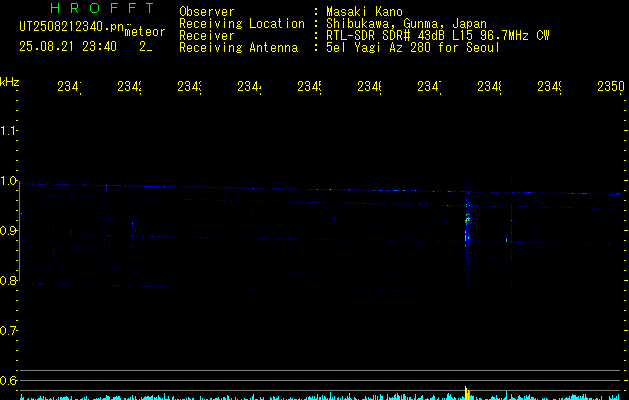Click the 0.9 kHz axis label
This screenshot has height=400, width=629.
[8, 230]
